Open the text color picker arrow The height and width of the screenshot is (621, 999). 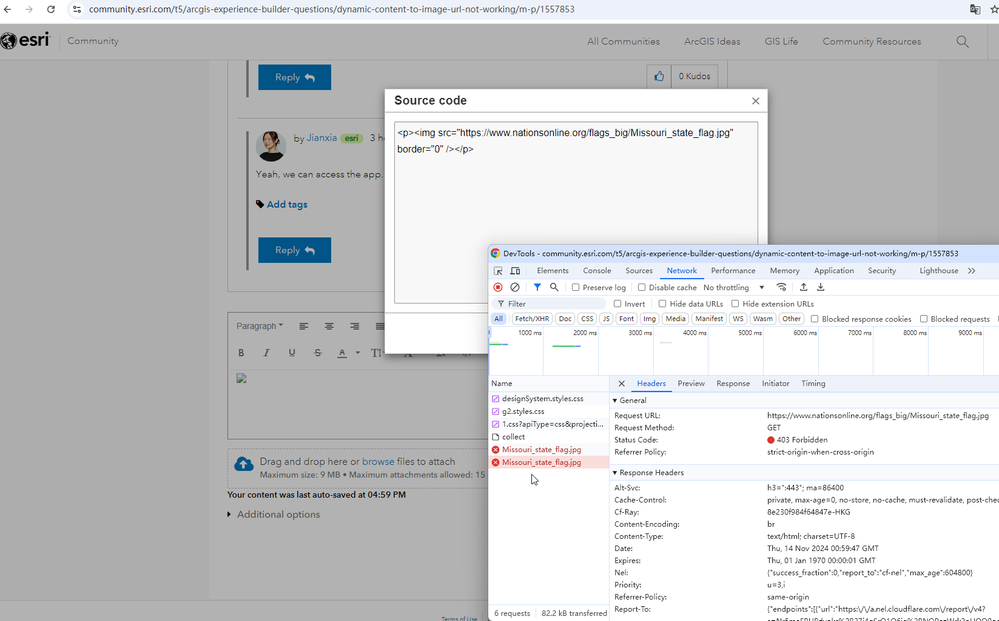coord(357,353)
